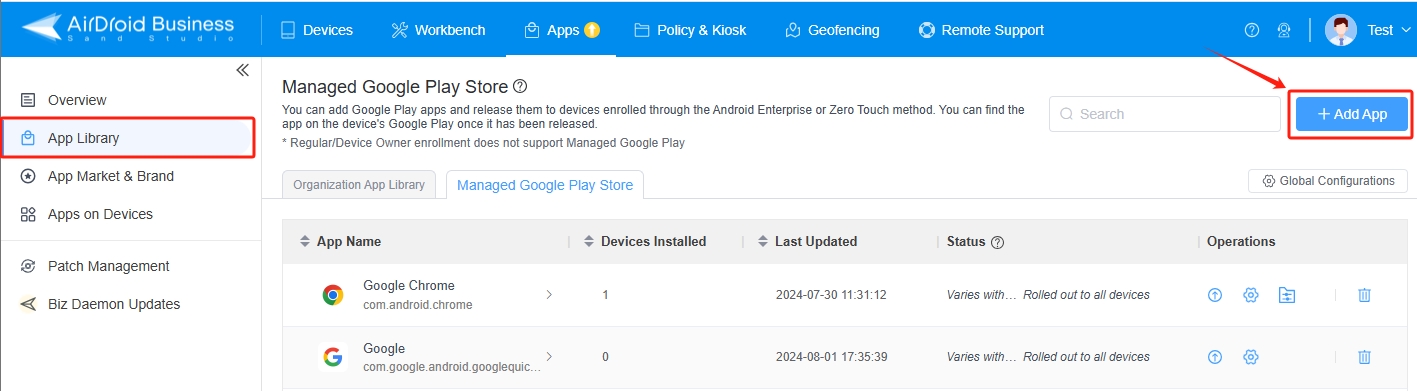Click the date 2024-07-30 11:31:12
The image size is (1417, 391).
831,295
